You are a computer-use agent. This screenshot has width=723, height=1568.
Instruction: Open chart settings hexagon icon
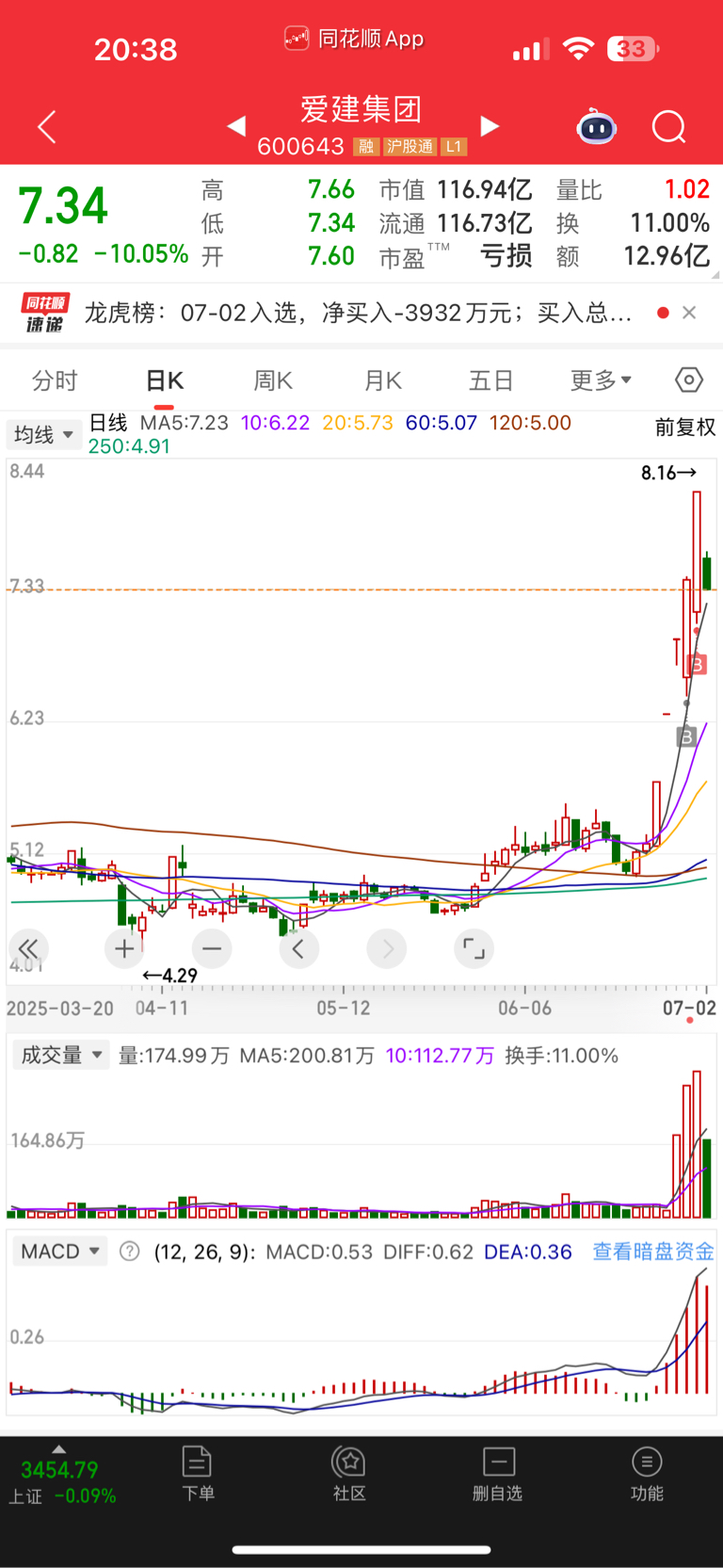coord(689,380)
